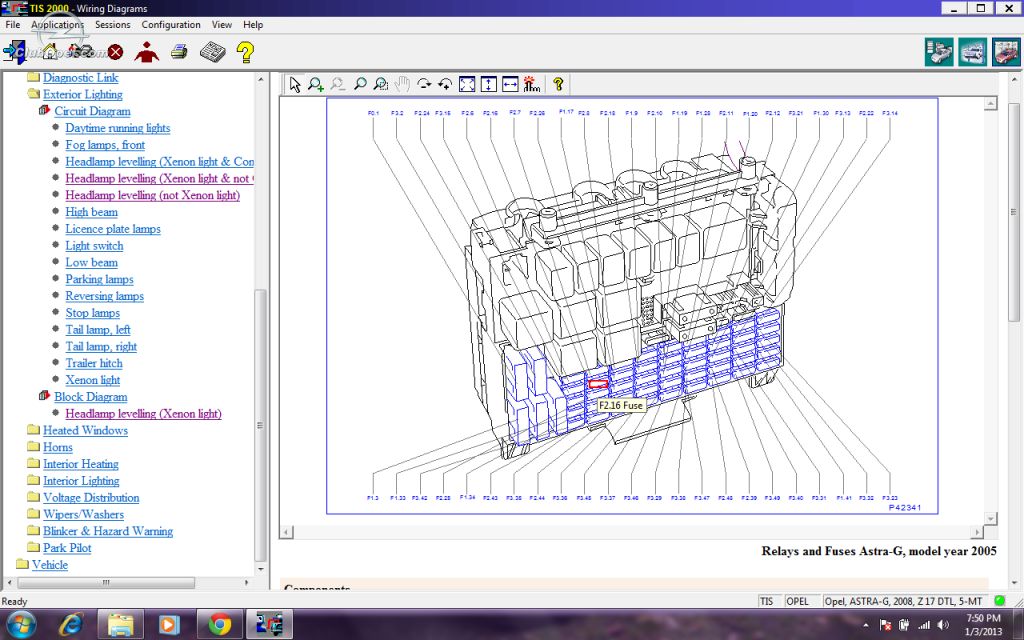Screen dimensions: 1024x640
Task: Expand the Wipers/Washers folder
Action: (x=33, y=514)
